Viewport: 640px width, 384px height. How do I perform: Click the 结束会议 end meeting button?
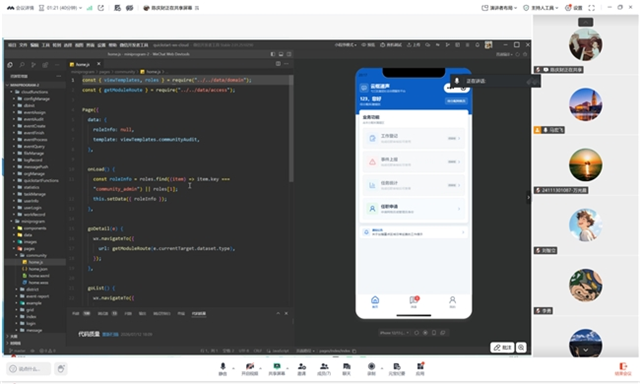click(x=622, y=369)
